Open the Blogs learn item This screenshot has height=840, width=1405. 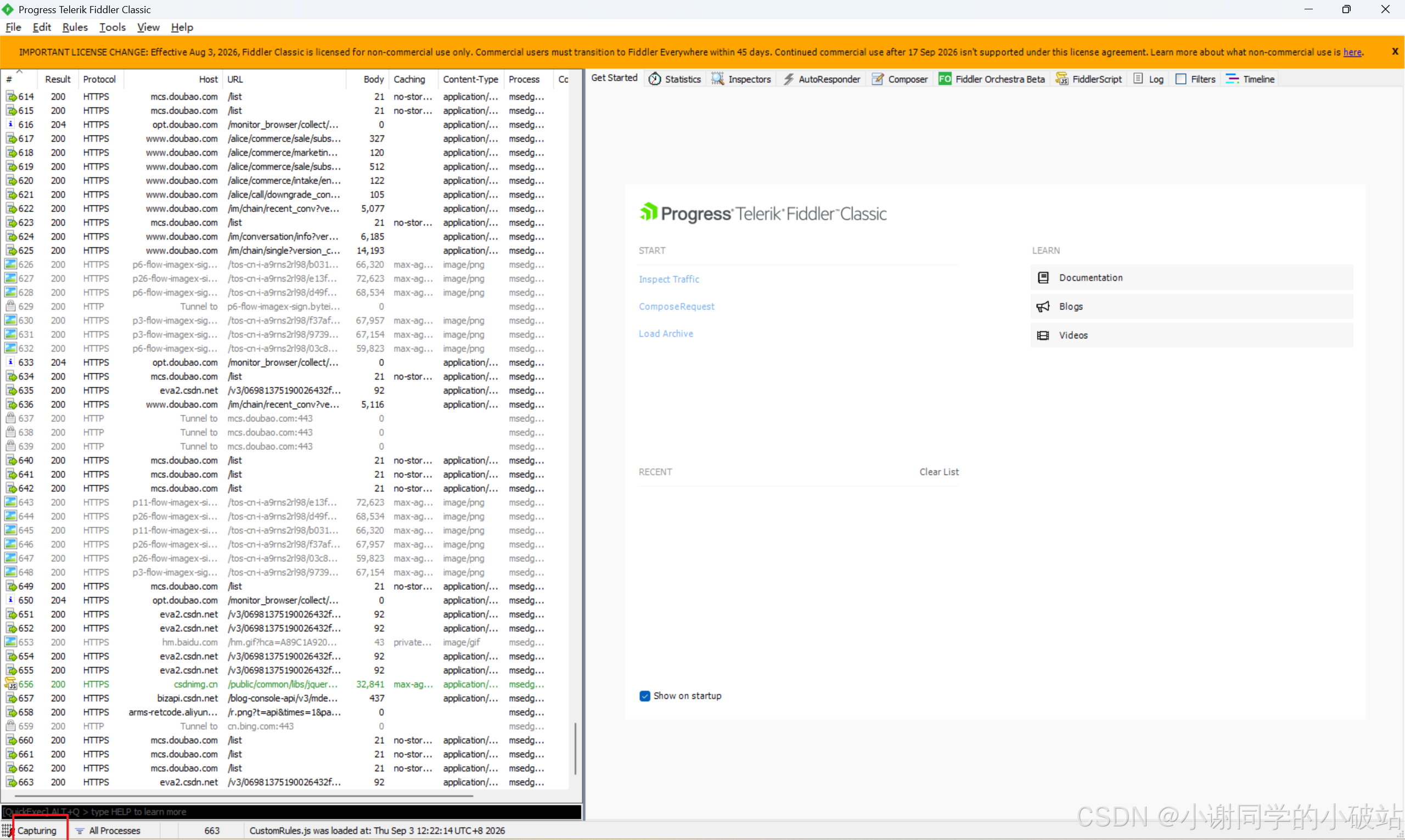(x=1192, y=307)
